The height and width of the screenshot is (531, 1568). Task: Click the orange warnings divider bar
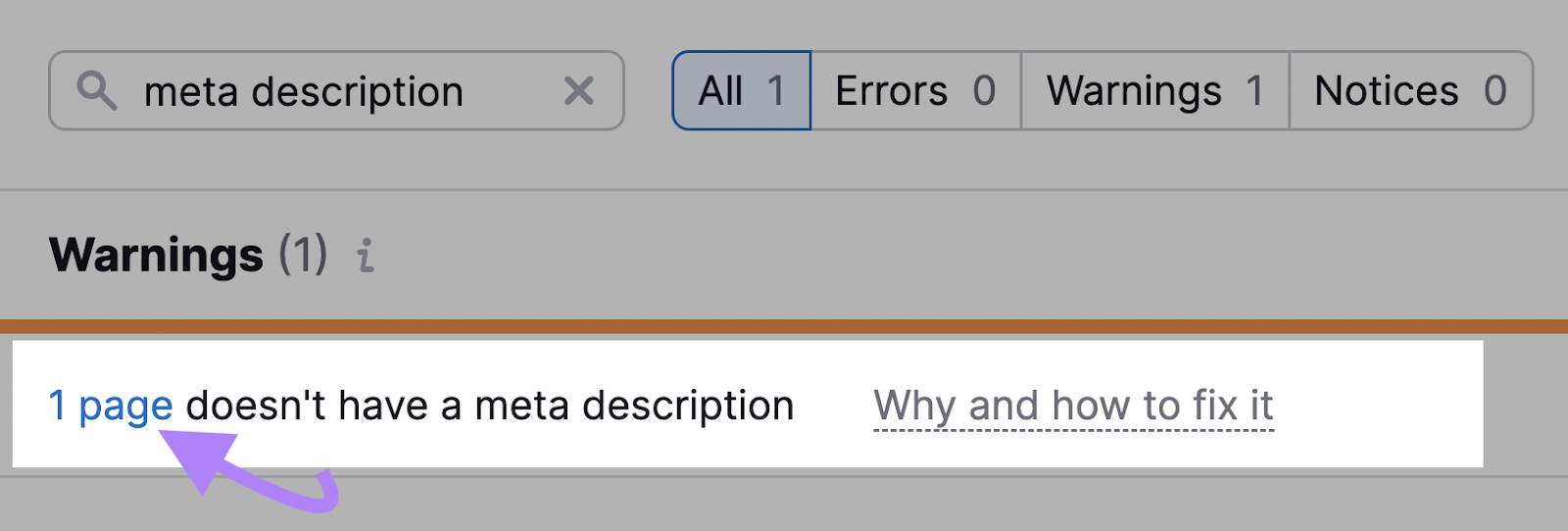[x=784, y=326]
